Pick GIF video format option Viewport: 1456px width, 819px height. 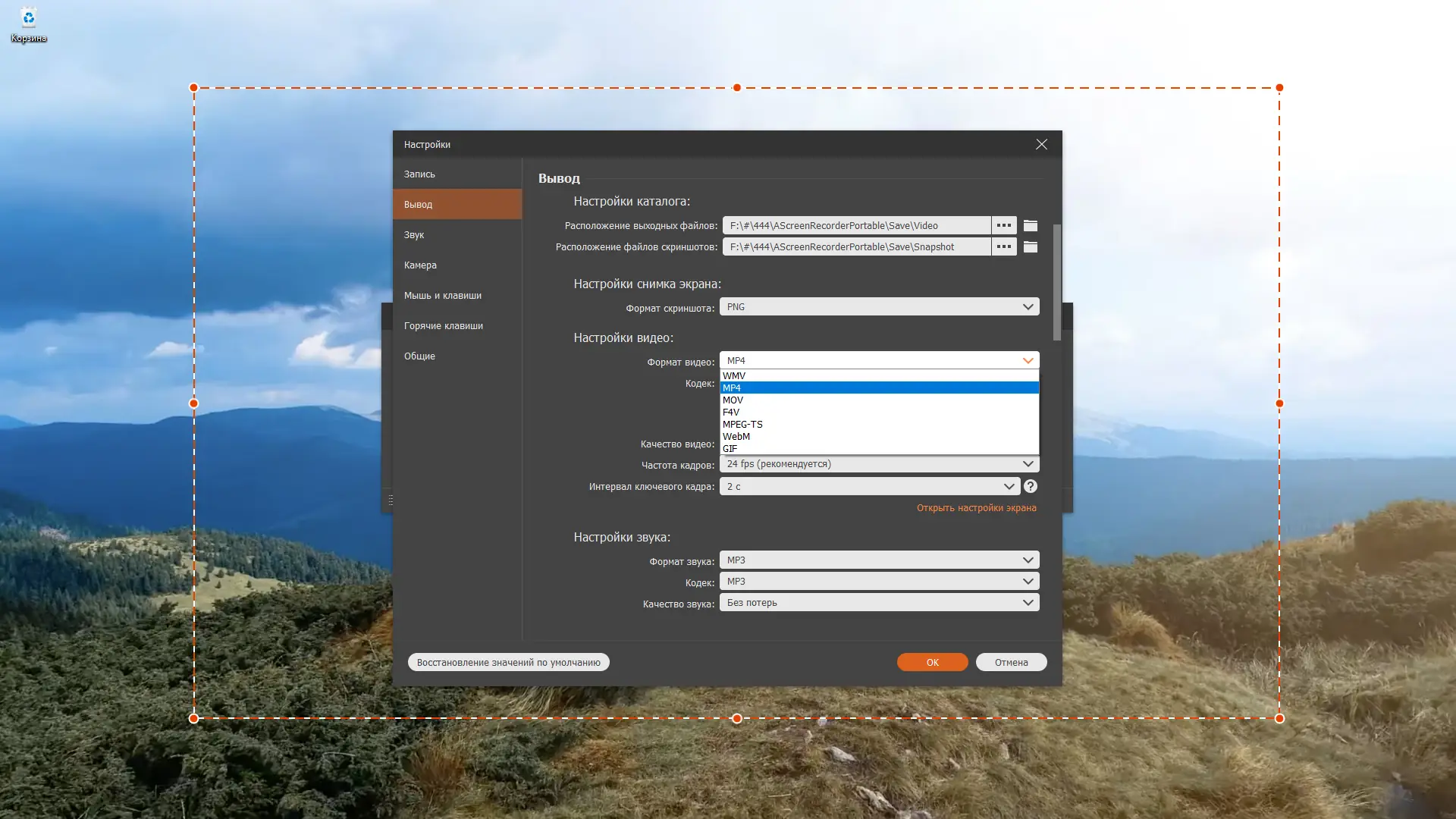click(730, 448)
